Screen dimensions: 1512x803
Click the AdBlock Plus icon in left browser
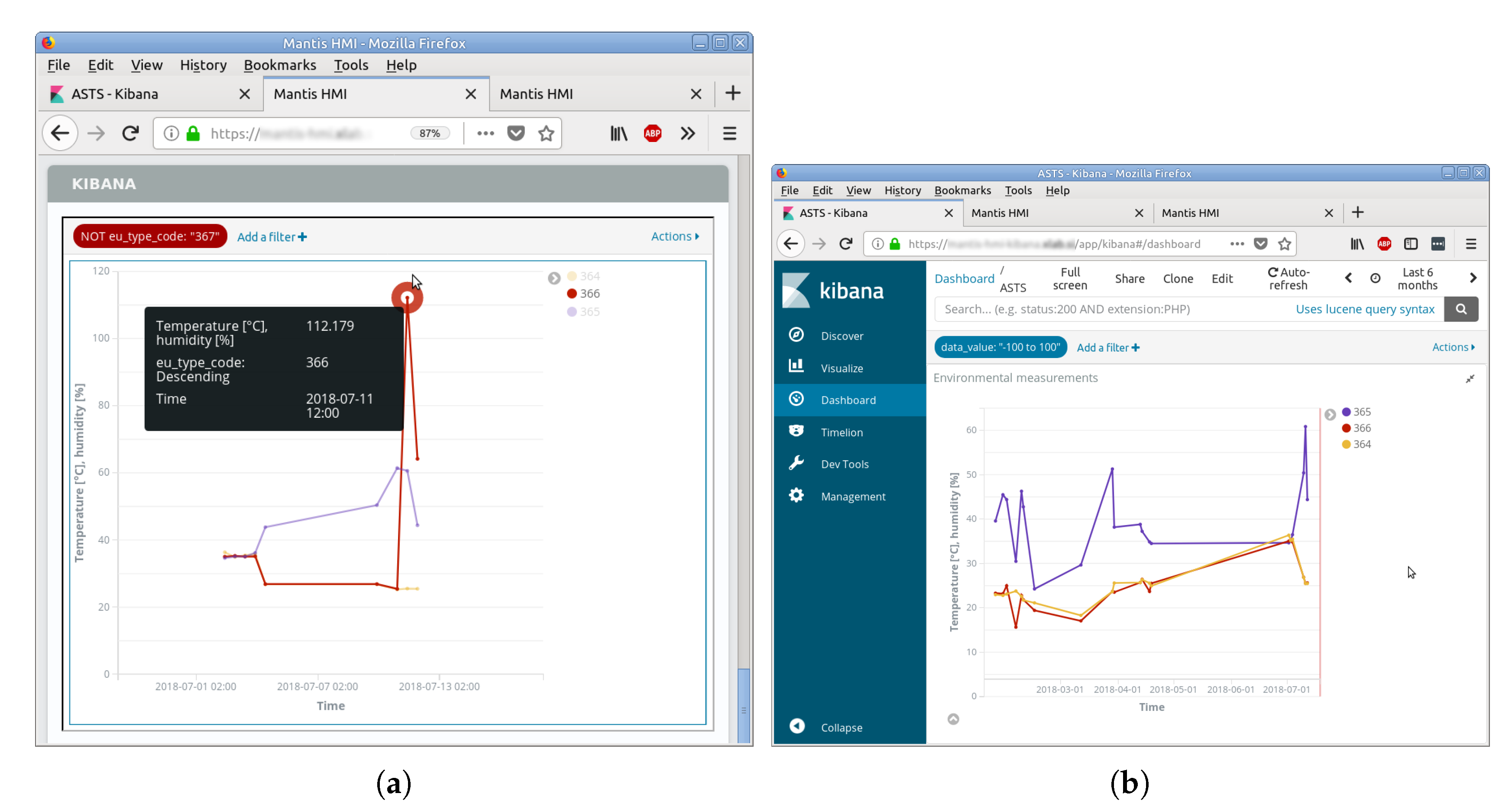(652, 134)
